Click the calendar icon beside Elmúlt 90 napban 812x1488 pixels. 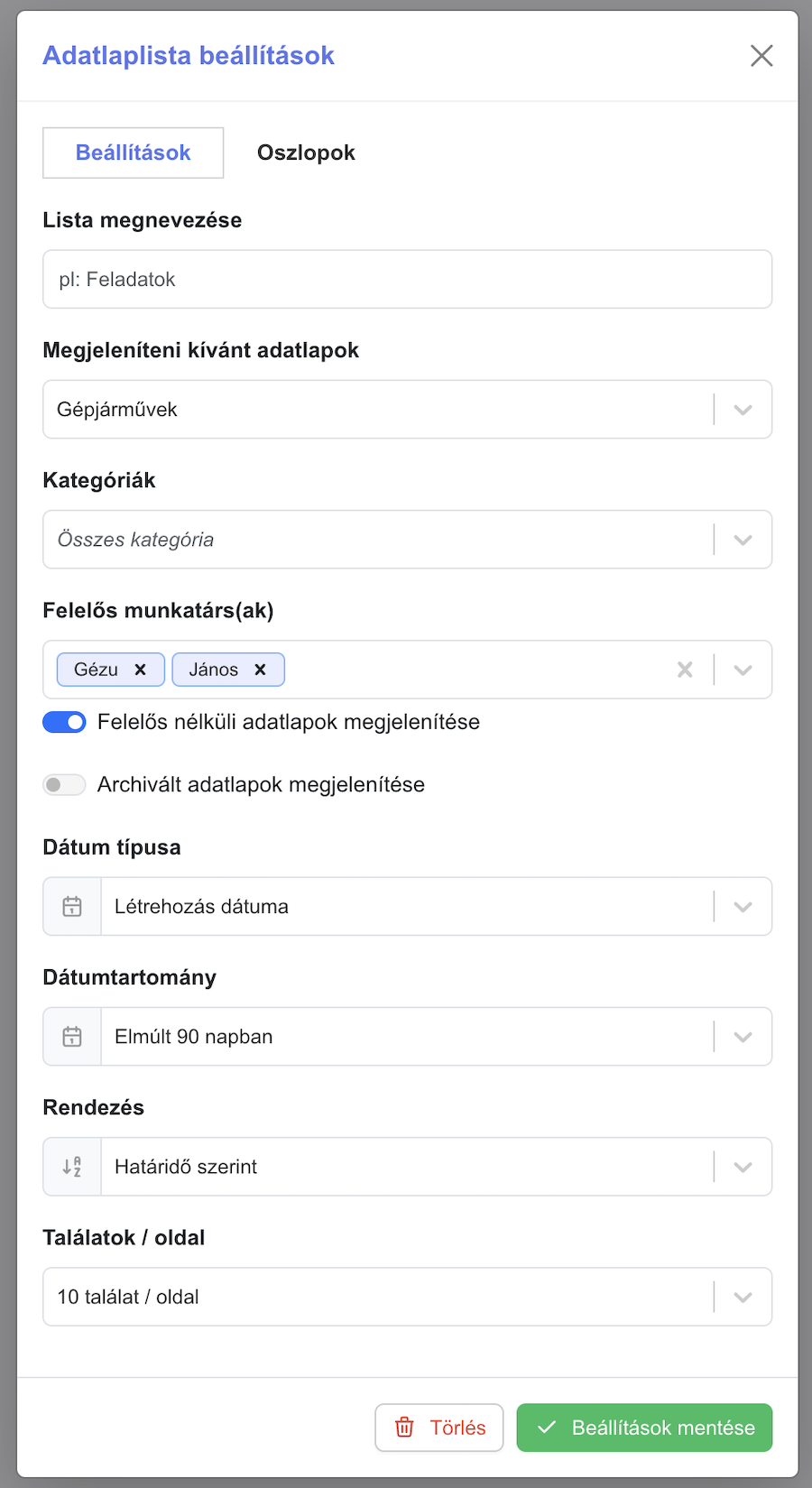[x=72, y=1037]
